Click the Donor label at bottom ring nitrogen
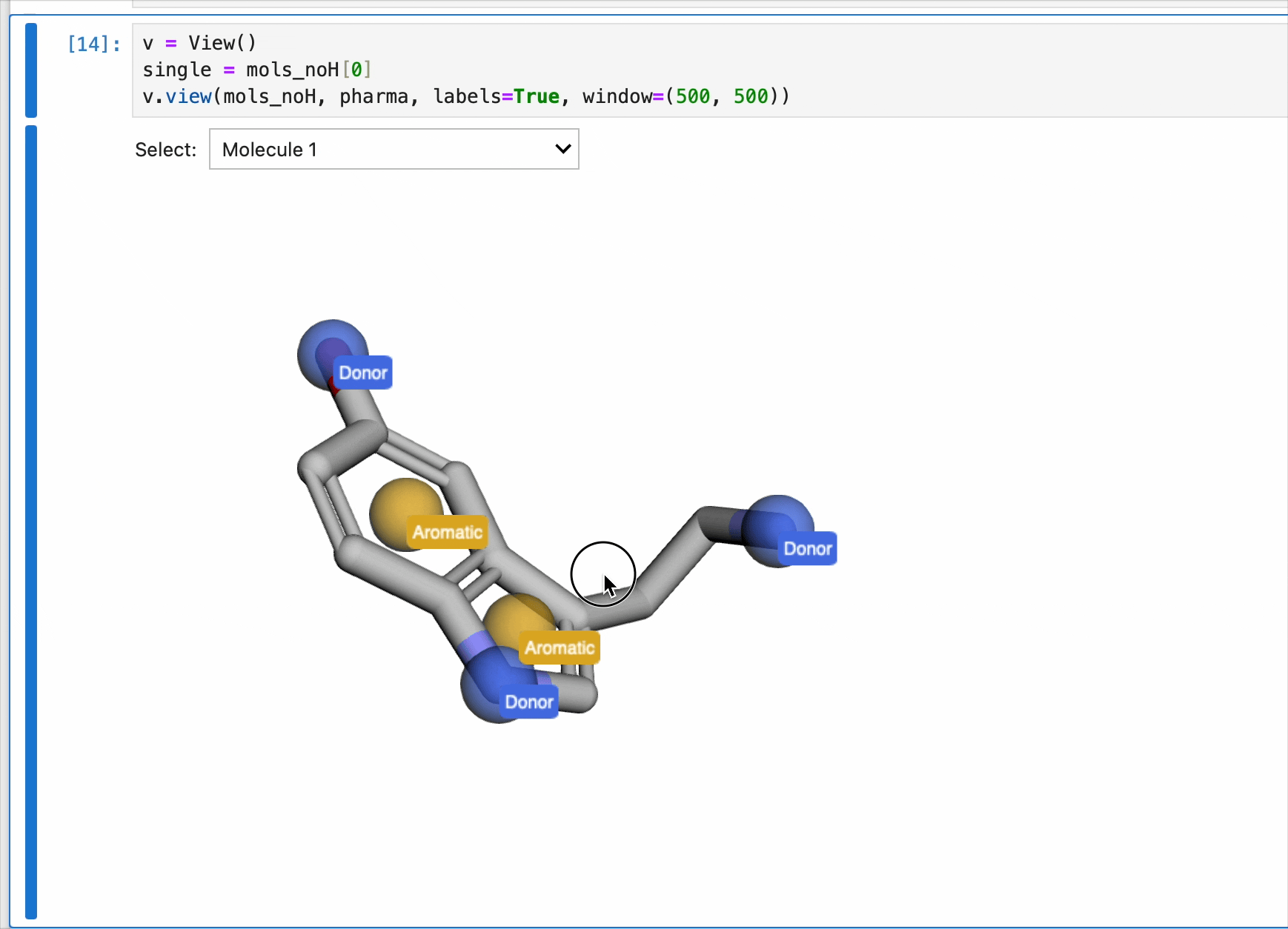The width and height of the screenshot is (1288, 929). point(529,702)
